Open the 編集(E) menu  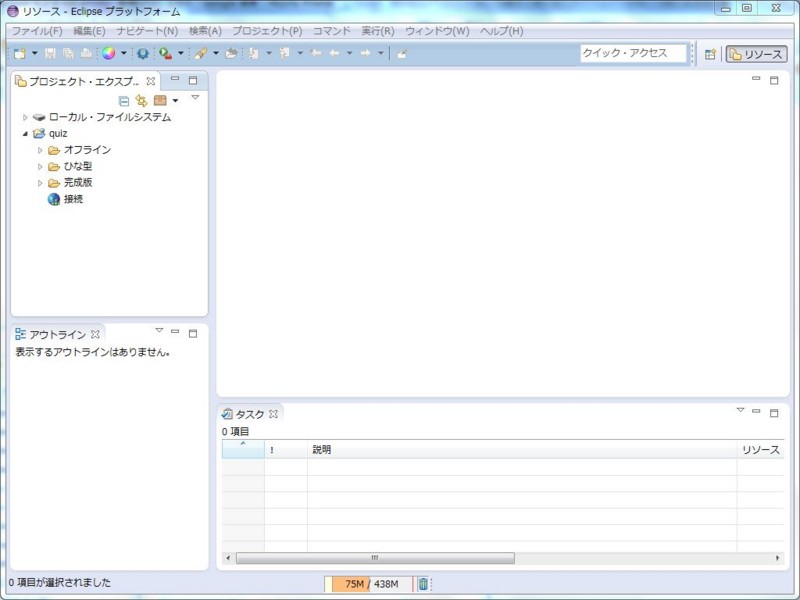(x=89, y=31)
